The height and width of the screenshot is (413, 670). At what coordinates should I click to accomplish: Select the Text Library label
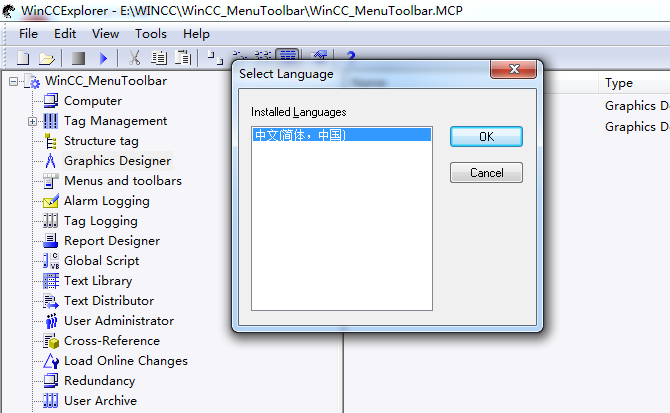click(98, 281)
